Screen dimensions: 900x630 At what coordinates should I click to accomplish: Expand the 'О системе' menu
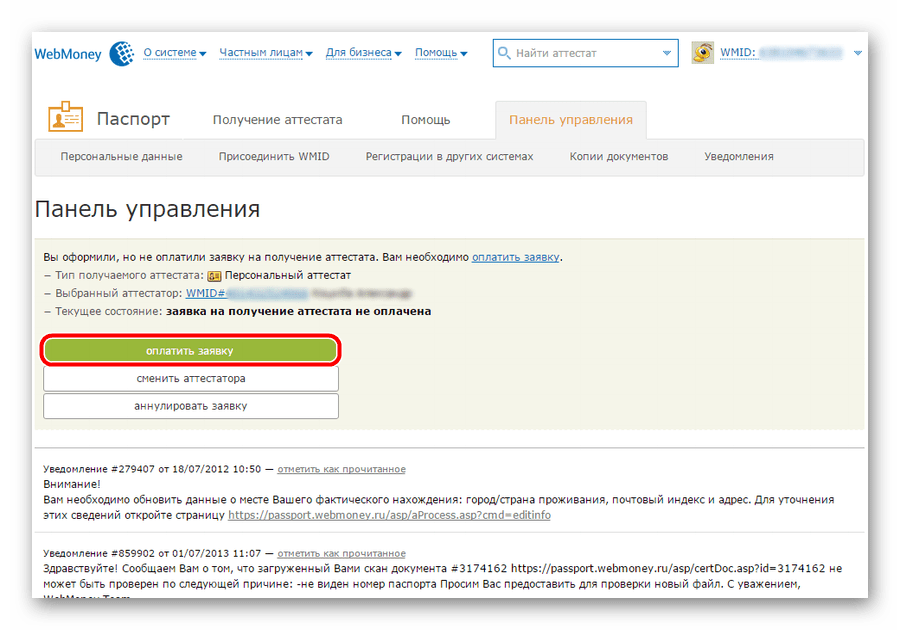click(x=174, y=53)
